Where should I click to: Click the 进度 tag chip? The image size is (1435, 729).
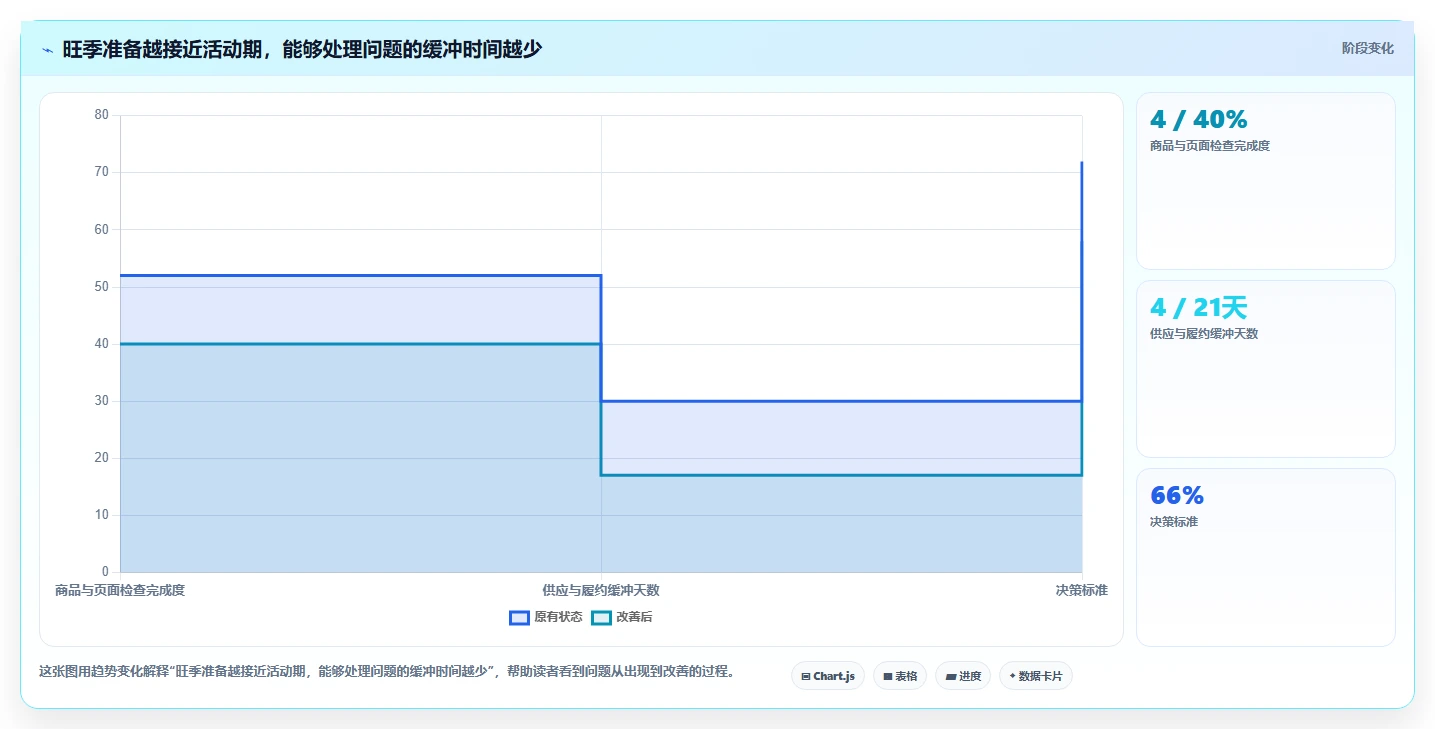[x=963, y=676]
